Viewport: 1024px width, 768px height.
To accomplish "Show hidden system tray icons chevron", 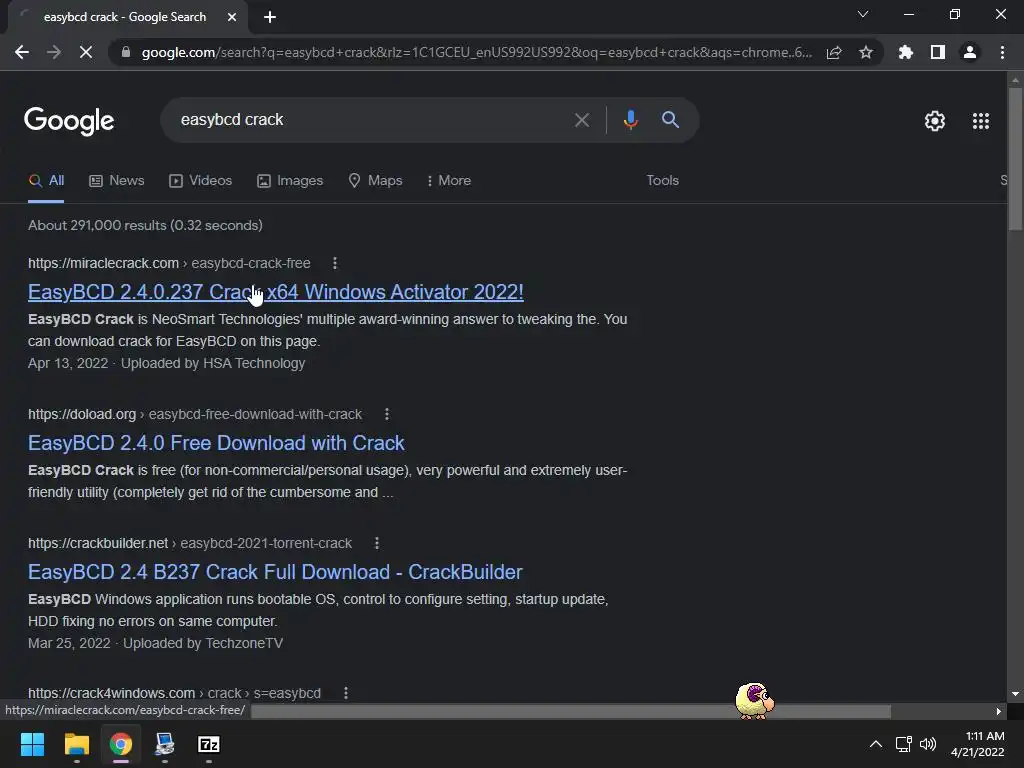I will pos(876,744).
